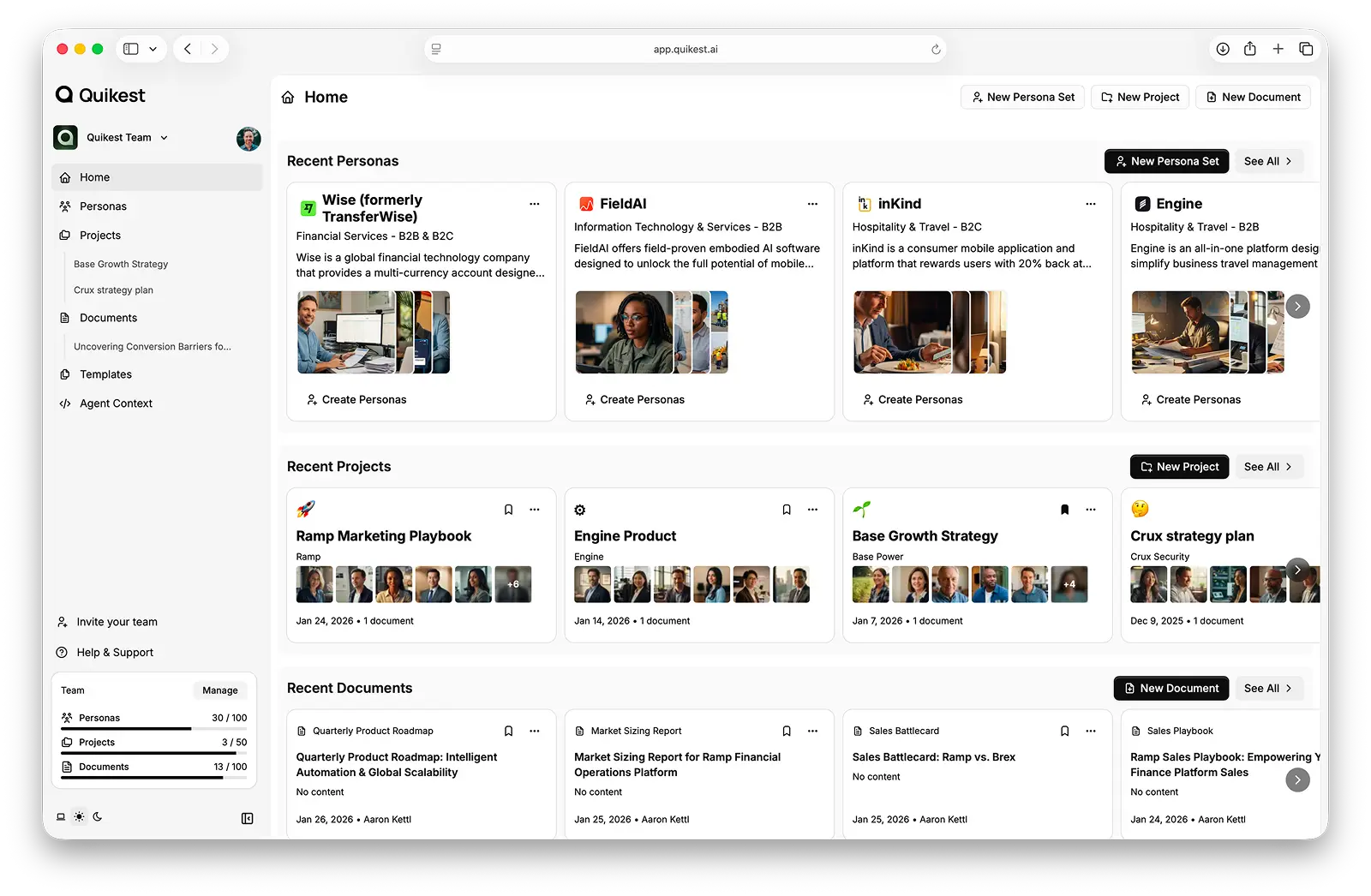
Task: Collapse the sidebar with the panel icon
Action: 247,818
